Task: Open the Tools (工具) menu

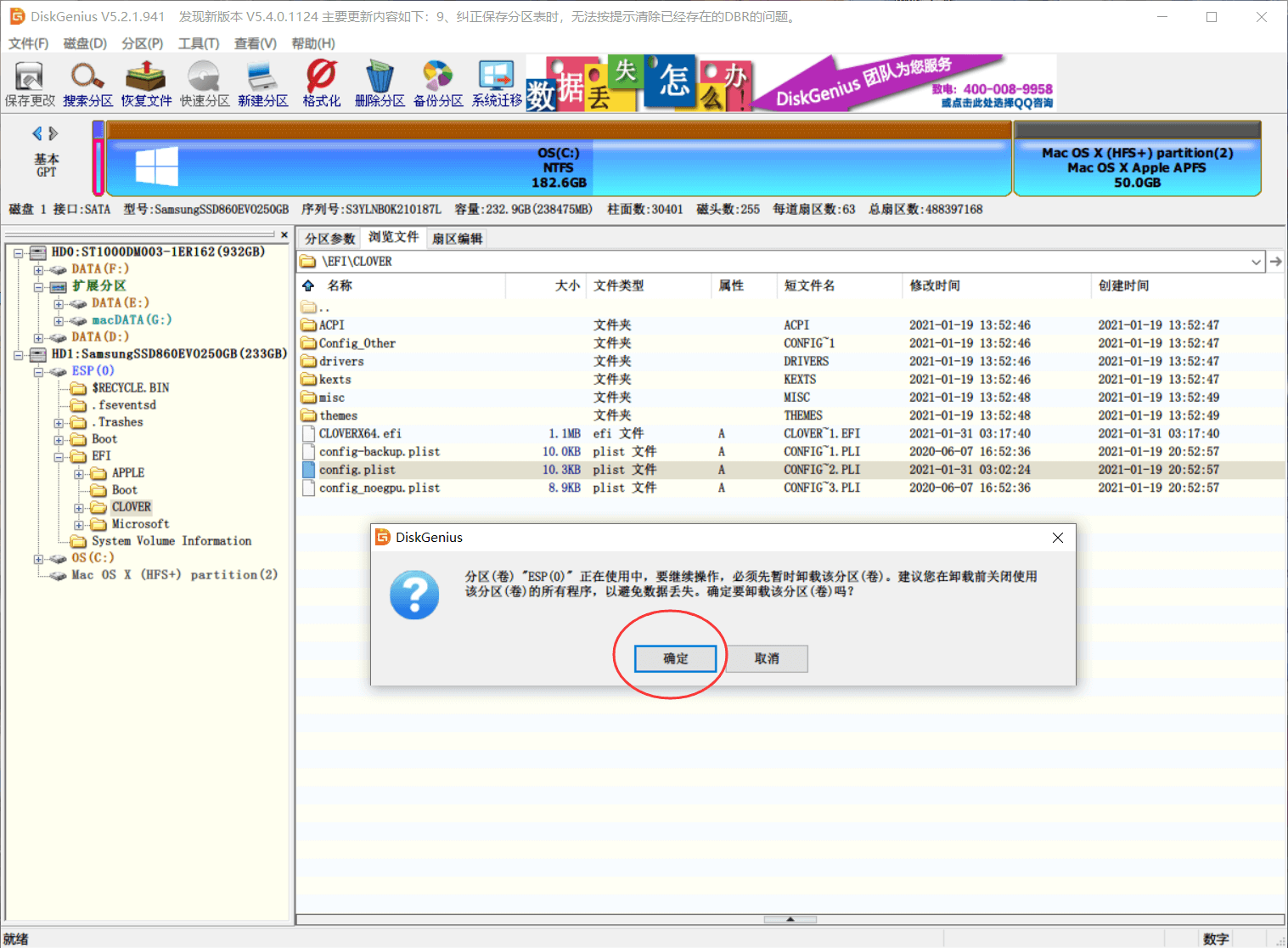Action: (199, 43)
